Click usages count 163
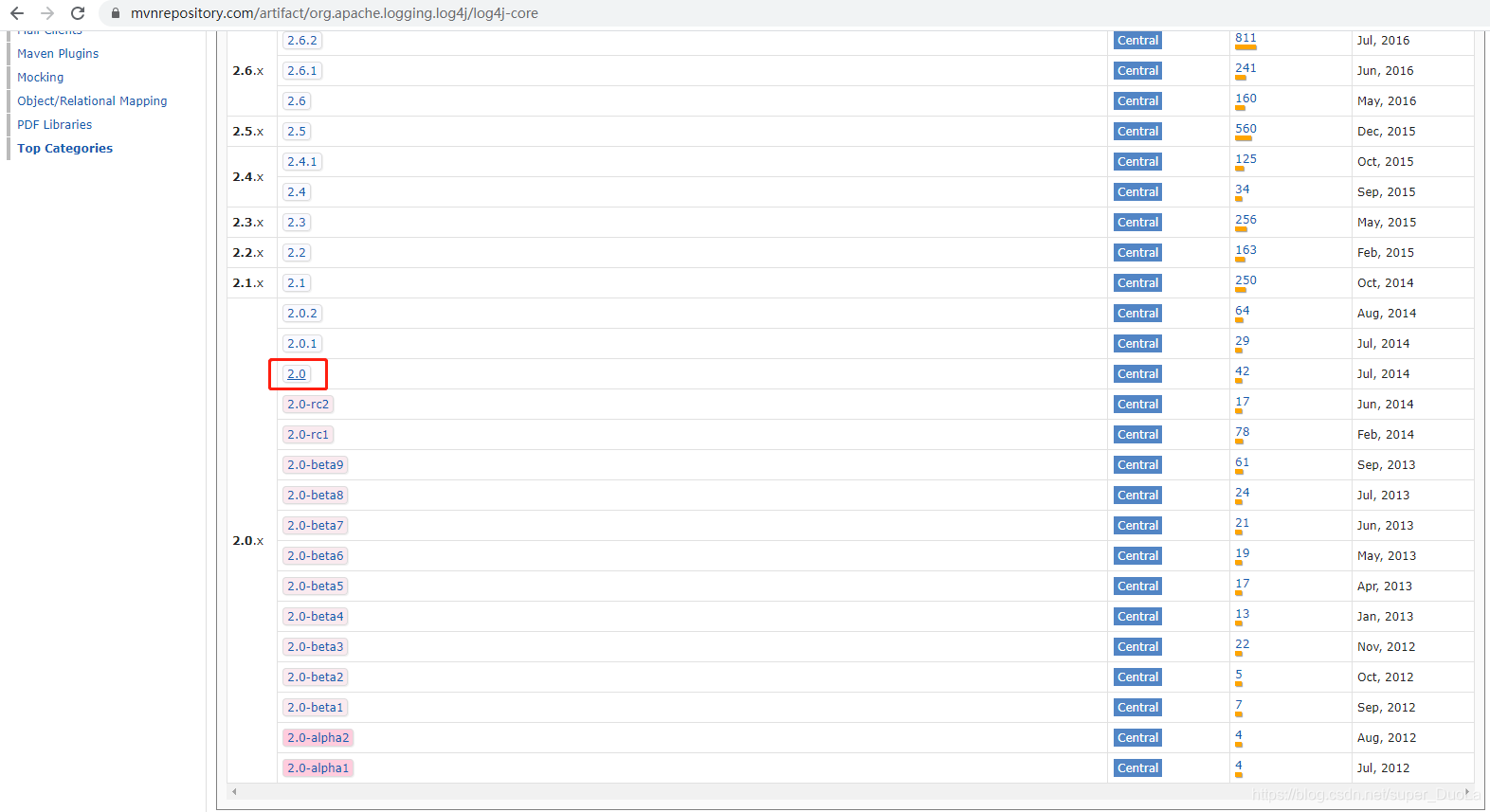 tap(1245, 250)
